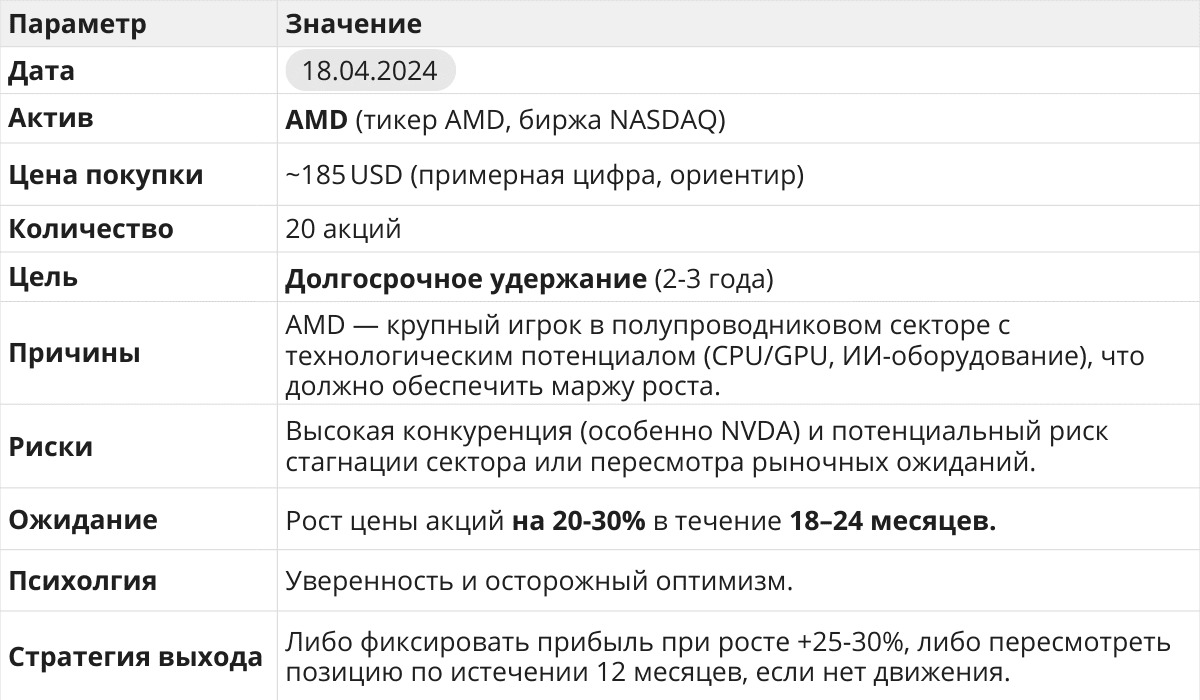Click the Долгосрочное удержание bold text
1200x700 pixels.
(465, 279)
